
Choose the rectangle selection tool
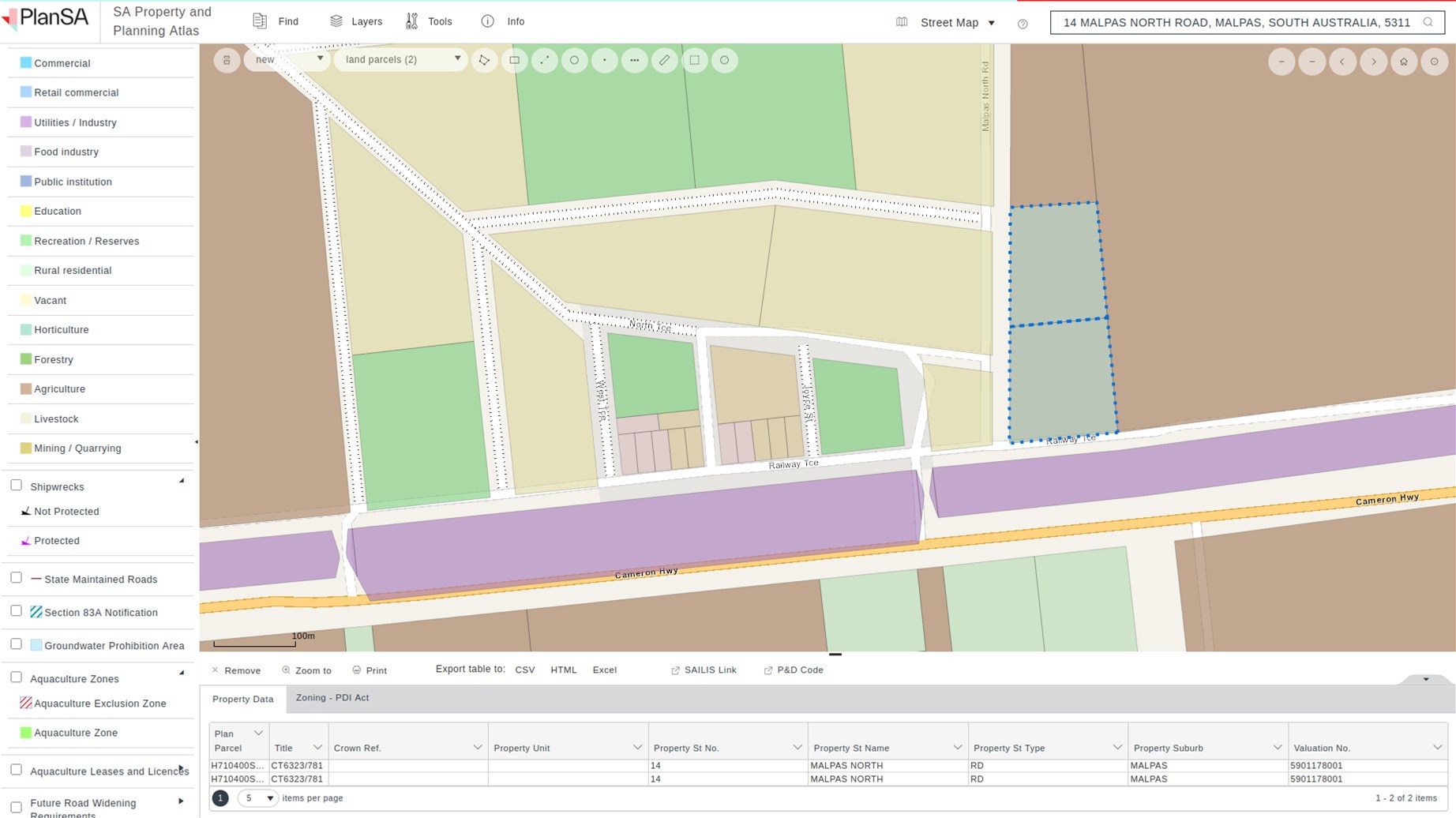[x=514, y=60]
